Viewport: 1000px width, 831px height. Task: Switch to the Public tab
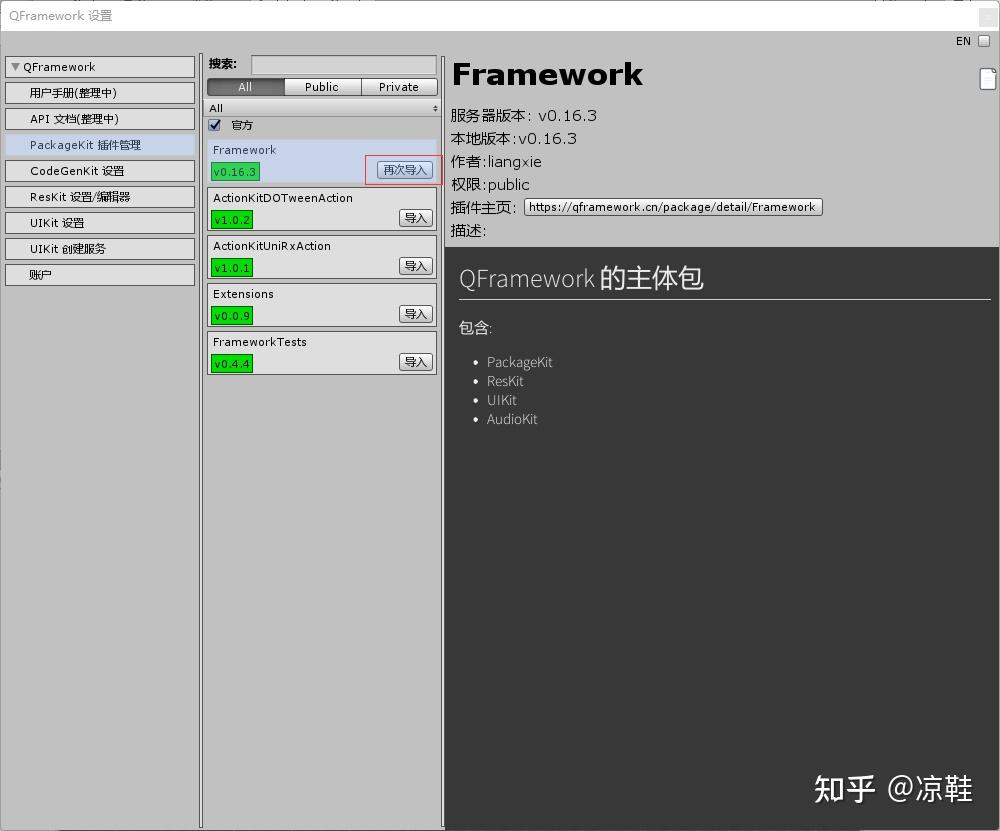tap(321, 87)
